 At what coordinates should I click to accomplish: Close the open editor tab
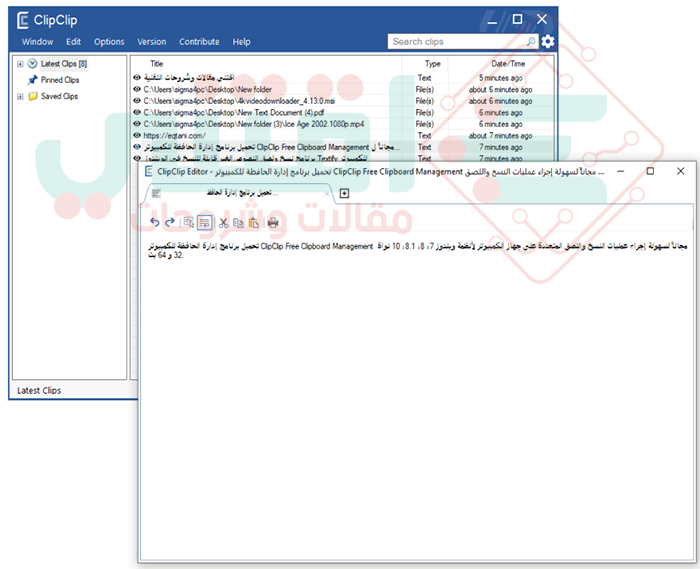pos(327,194)
